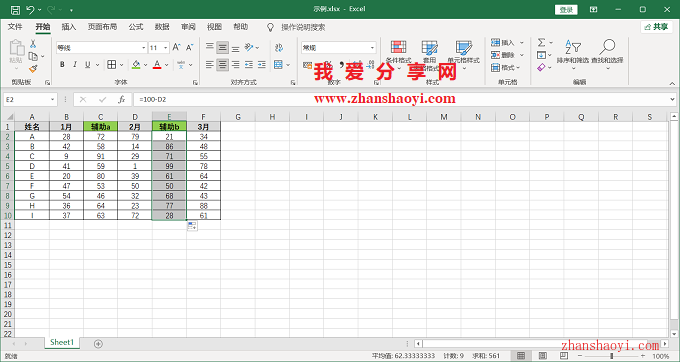680x362 pixels.
Task: Apply the fill color bucket
Action: point(136,65)
